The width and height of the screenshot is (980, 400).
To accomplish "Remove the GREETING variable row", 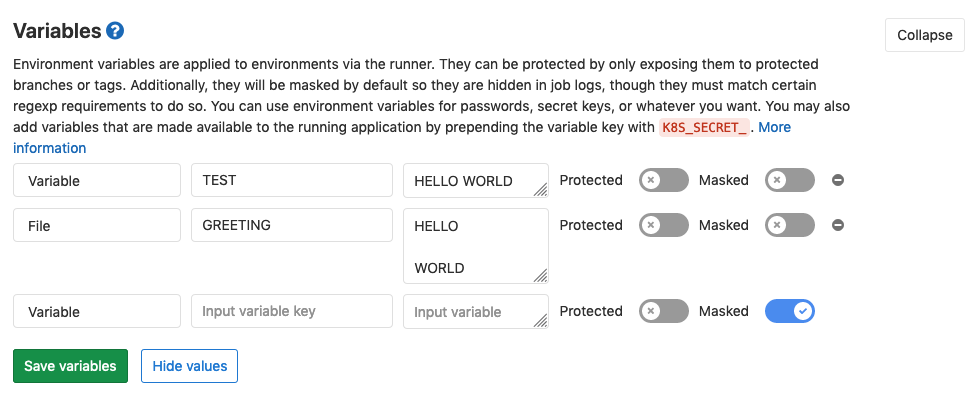I will (838, 225).
